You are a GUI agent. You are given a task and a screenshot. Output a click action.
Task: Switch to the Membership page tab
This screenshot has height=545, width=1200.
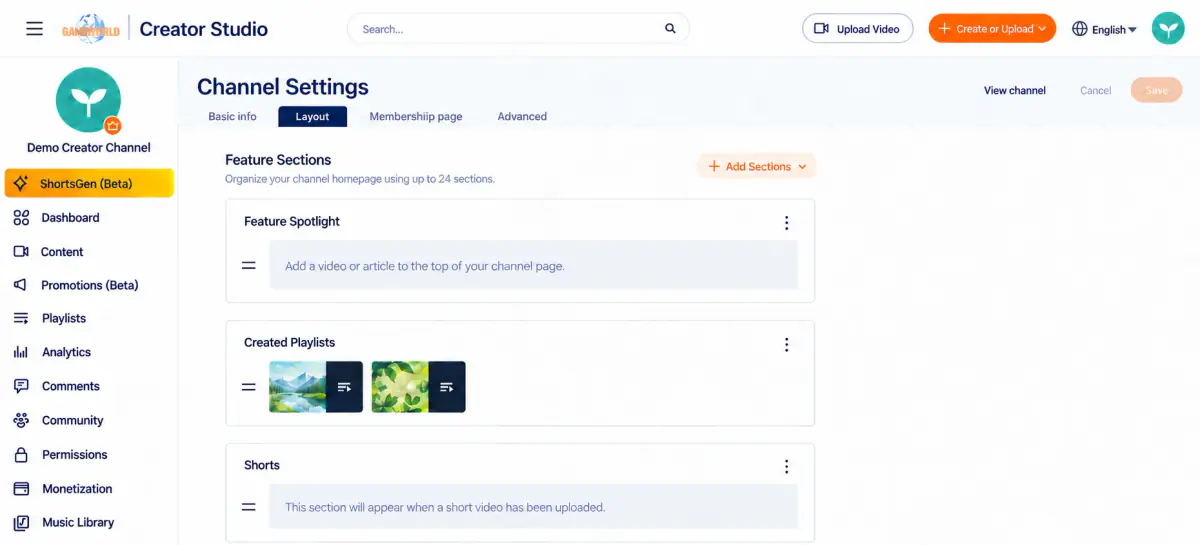(x=416, y=117)
